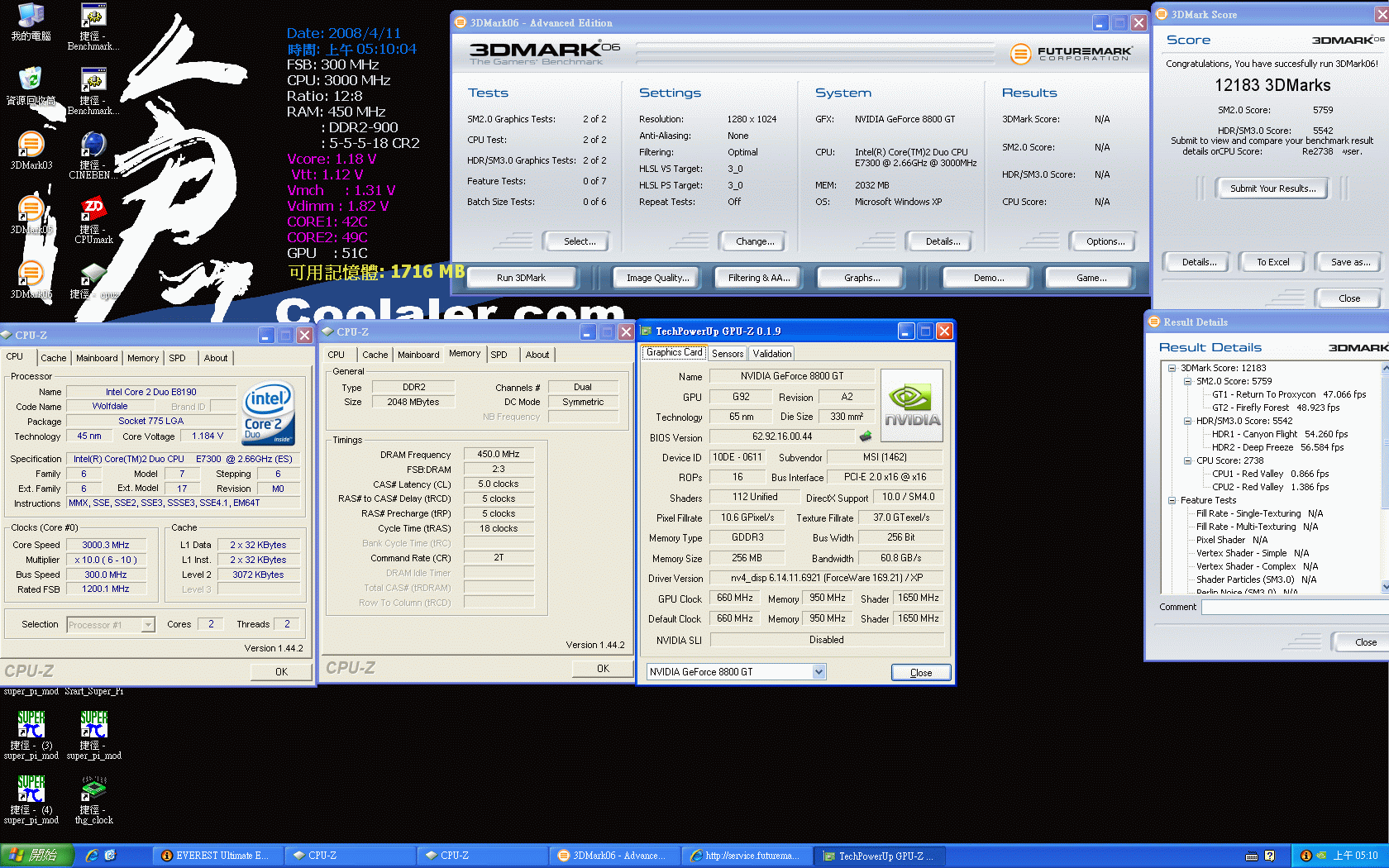1389x868 pixels.
Task: Select the CPU1 - Red Valley row
Action: (x=1270, y=475)
